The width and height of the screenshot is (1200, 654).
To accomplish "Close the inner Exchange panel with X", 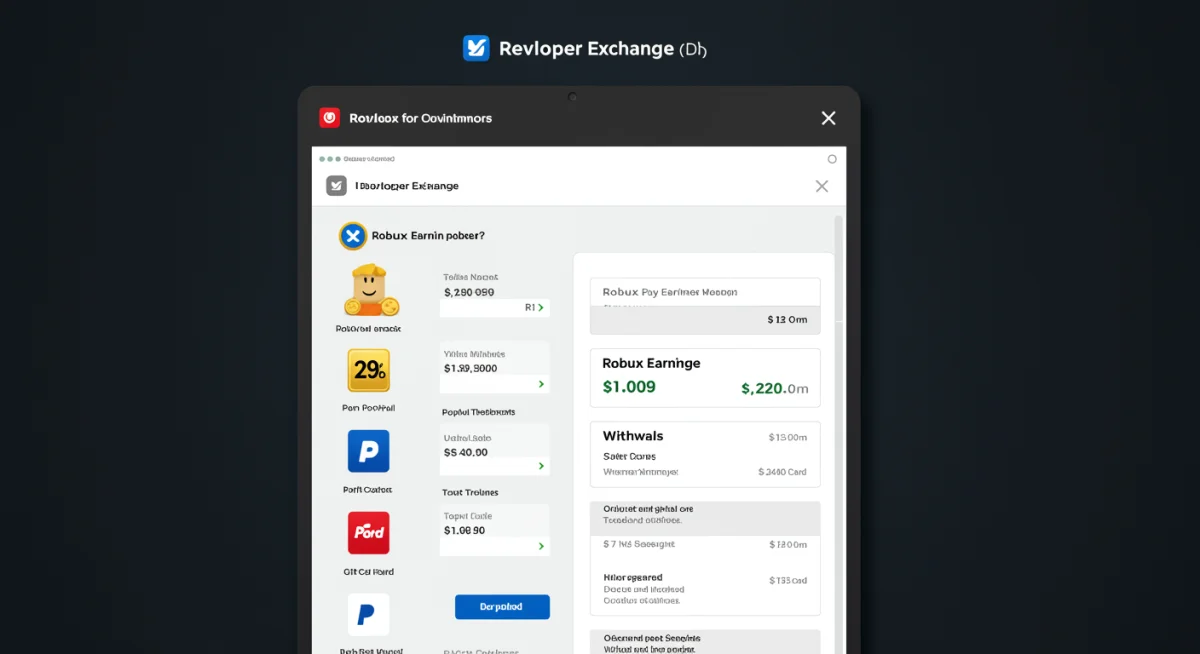I will [821, 186].
